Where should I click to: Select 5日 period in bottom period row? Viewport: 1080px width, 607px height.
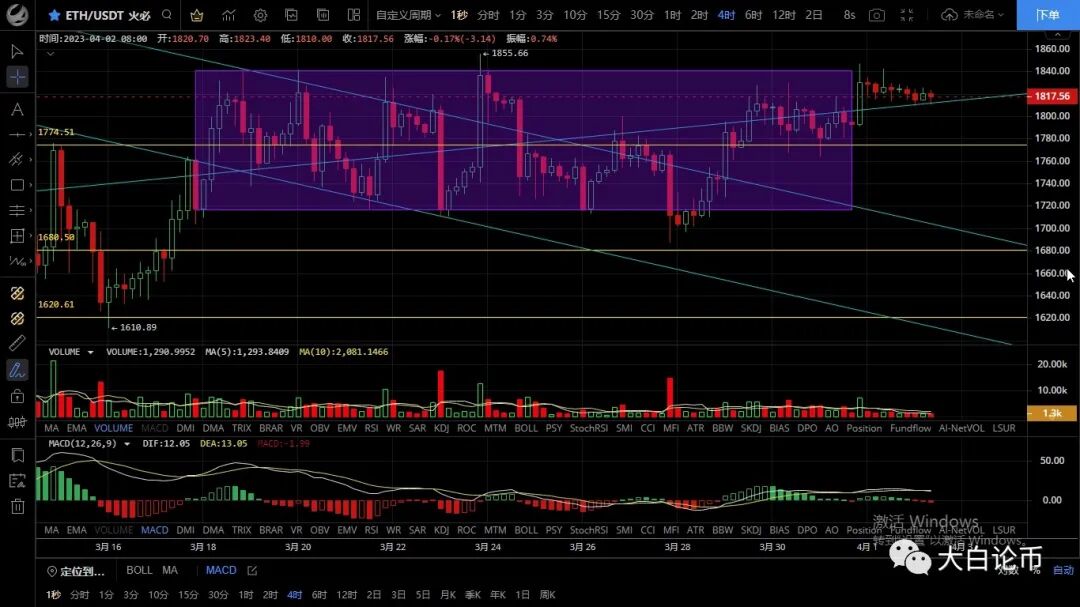(x=423, y=595)
